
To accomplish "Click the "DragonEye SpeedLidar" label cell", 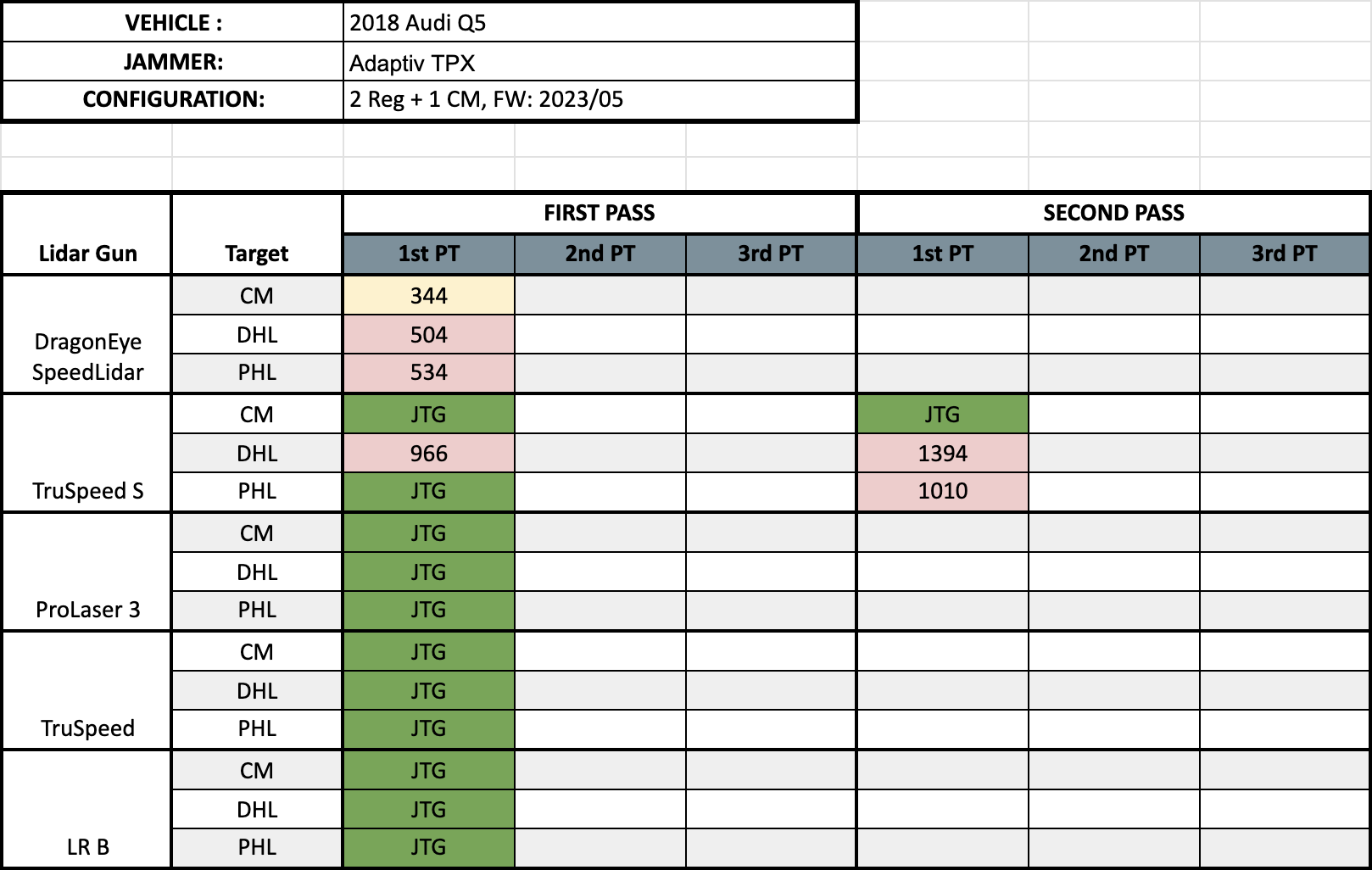I will tap(87, 356).
